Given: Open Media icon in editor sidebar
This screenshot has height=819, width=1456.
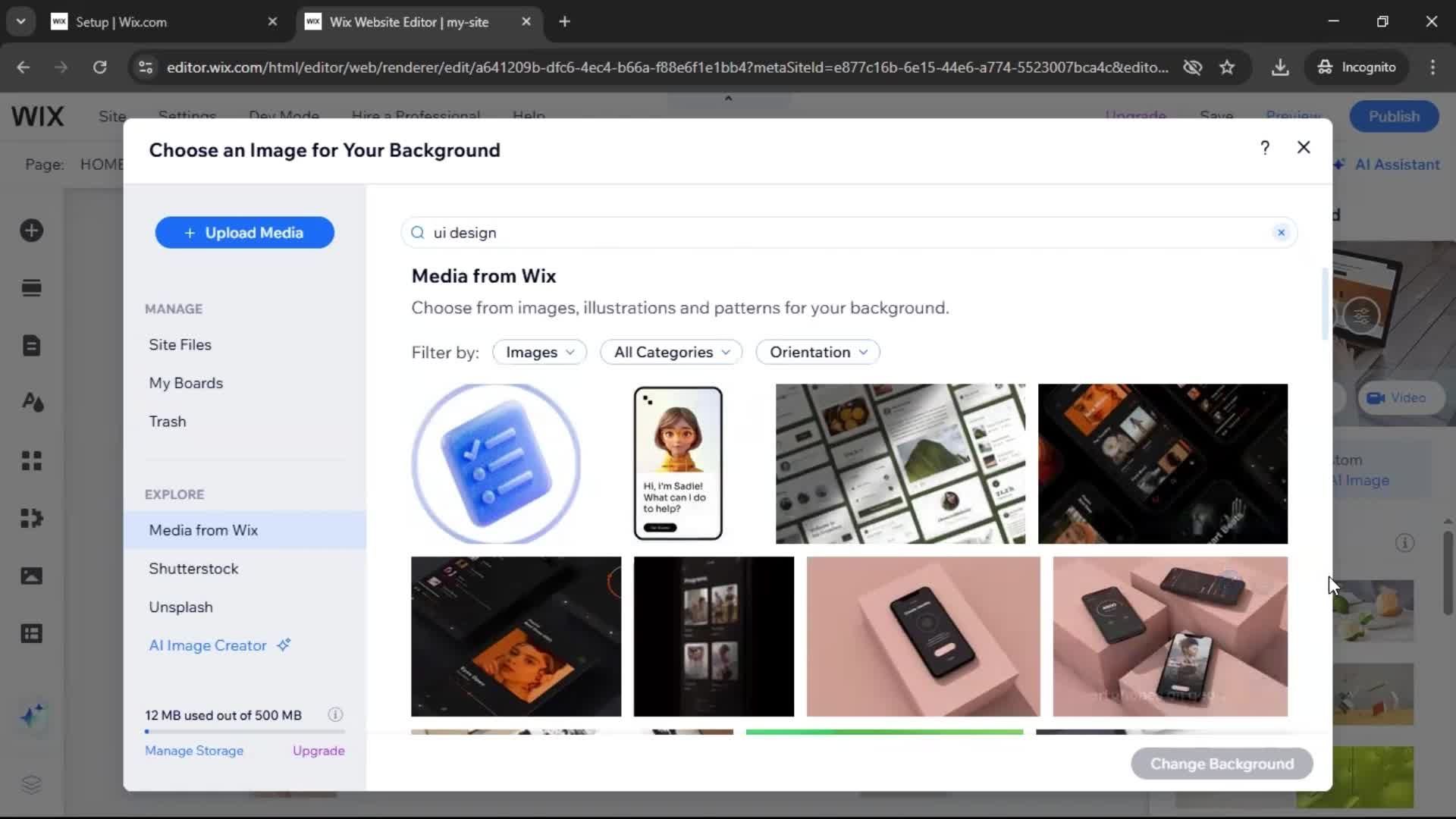Looking at the screenshot, I should pos(32,576).
